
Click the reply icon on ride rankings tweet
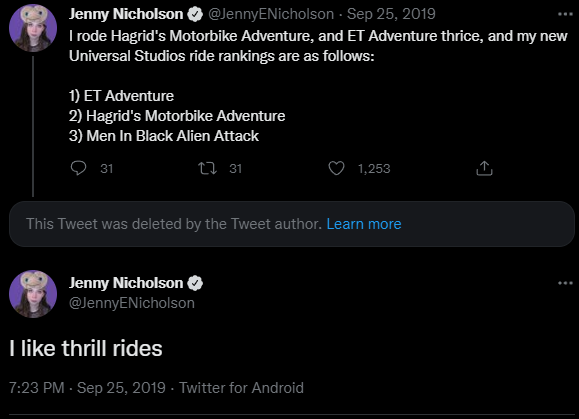tap(78, 168)
